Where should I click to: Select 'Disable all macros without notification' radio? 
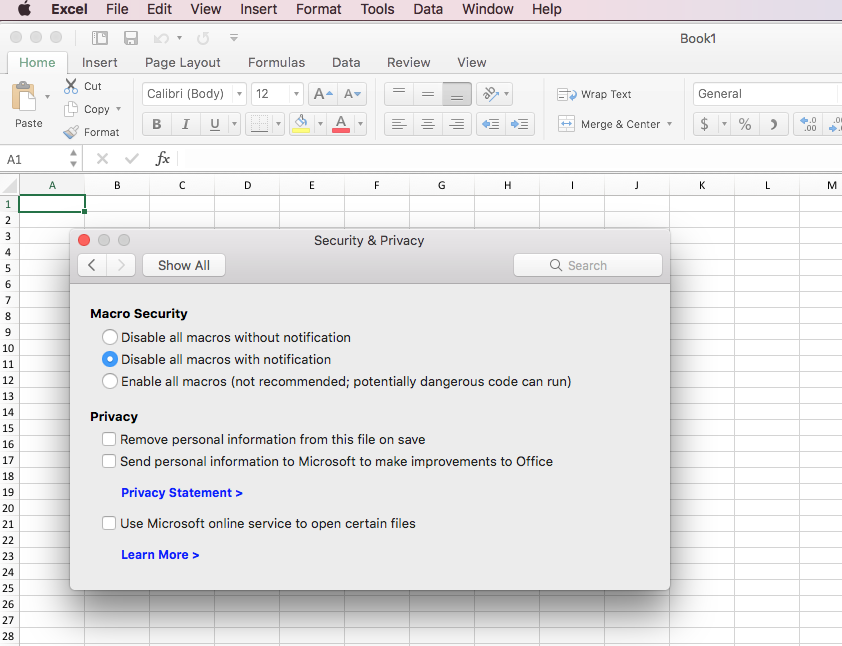pyautogui.click(x=110, y=337)
